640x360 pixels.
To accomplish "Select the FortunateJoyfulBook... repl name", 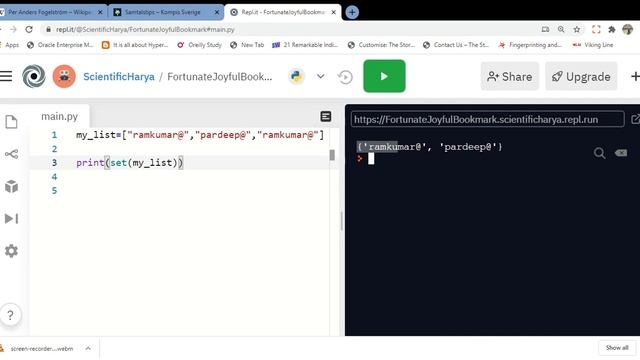I will (220, 77).
